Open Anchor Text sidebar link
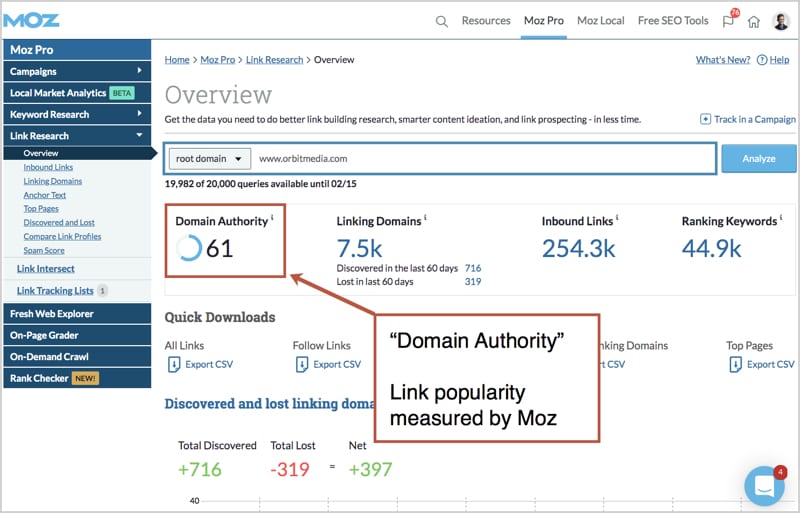 (44, 194)
